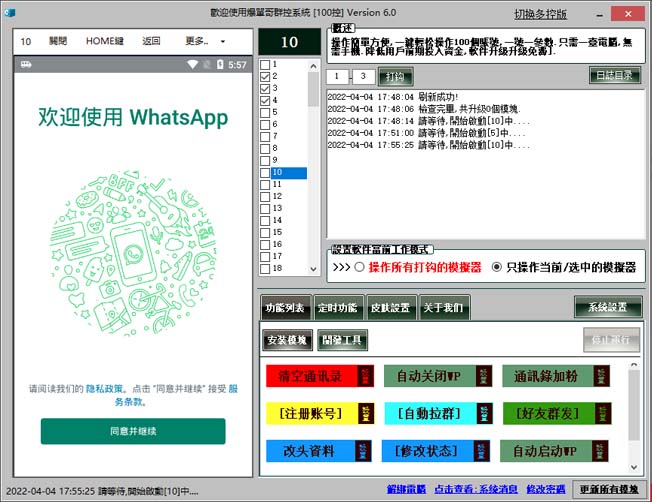Click the 停止運行 button
The image size is (652, 502).
pyautogui.click(x=611, y=340)
